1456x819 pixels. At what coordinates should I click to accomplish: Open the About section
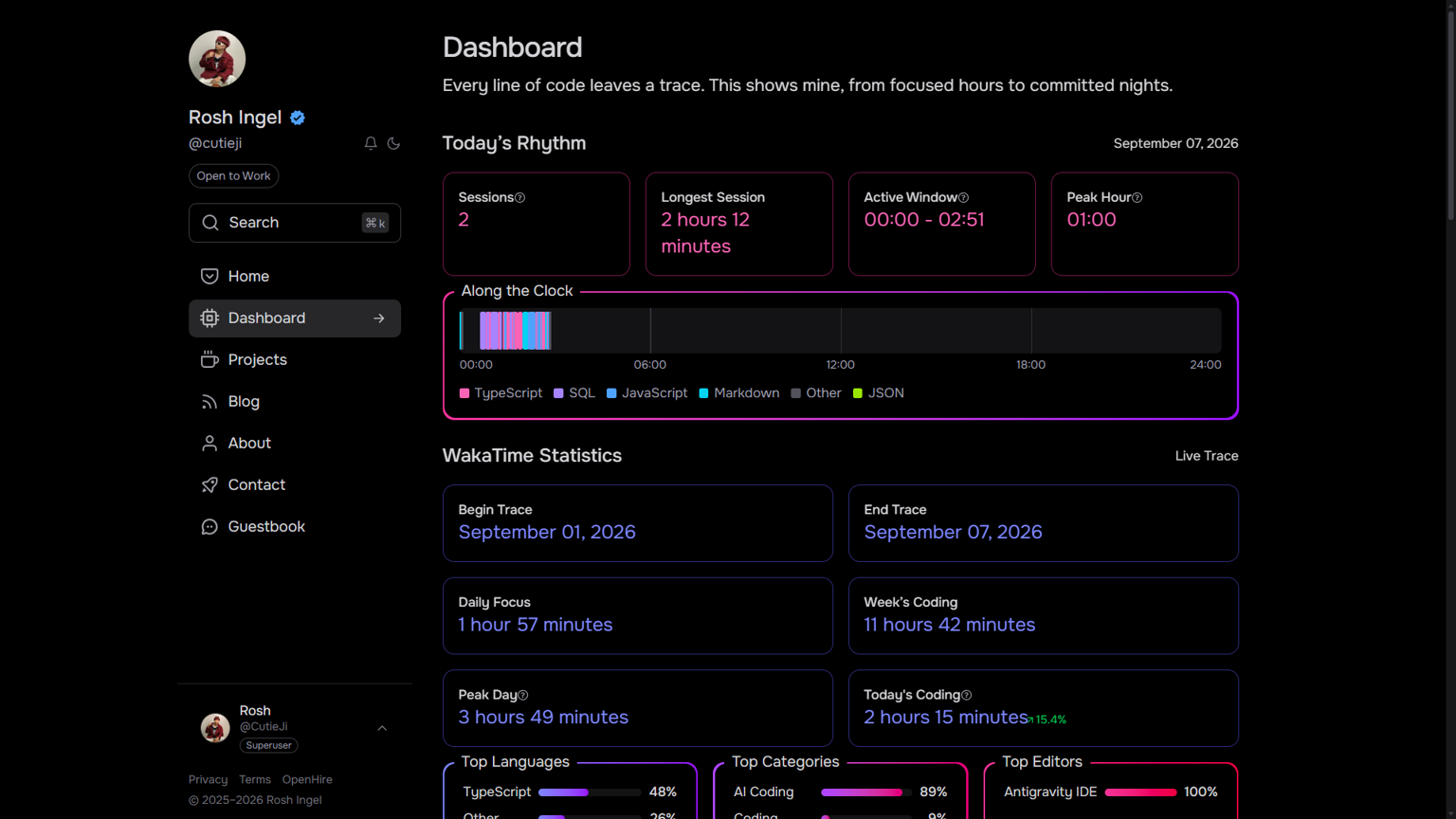(x=295, y=443)
